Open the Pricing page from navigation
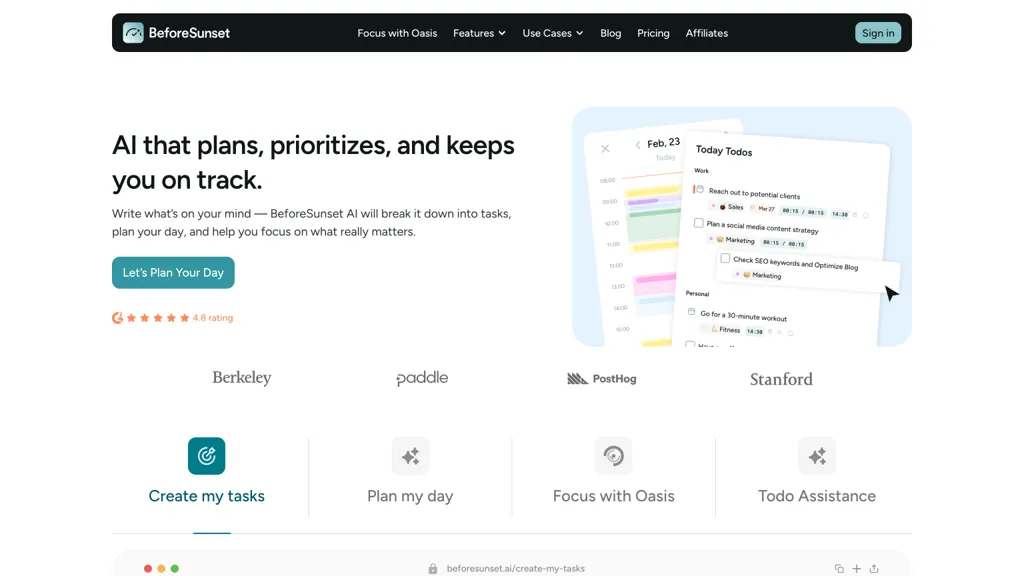 click(653, 33)
